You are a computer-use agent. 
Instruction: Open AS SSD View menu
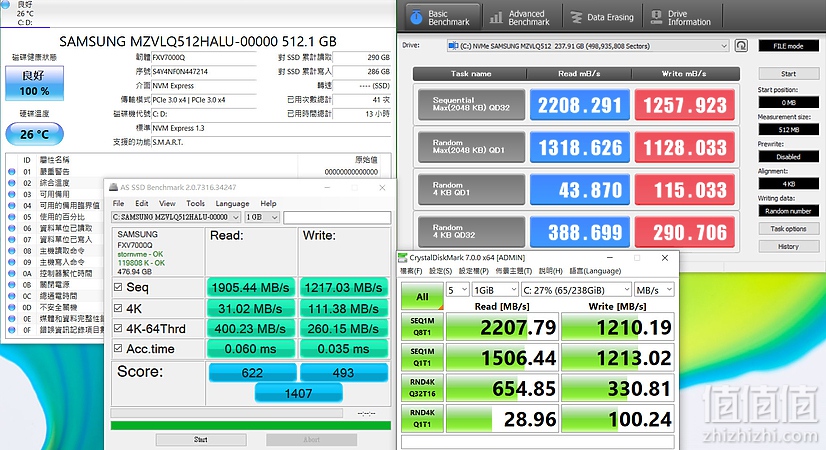pyautogui.click(x=167, y=203)
